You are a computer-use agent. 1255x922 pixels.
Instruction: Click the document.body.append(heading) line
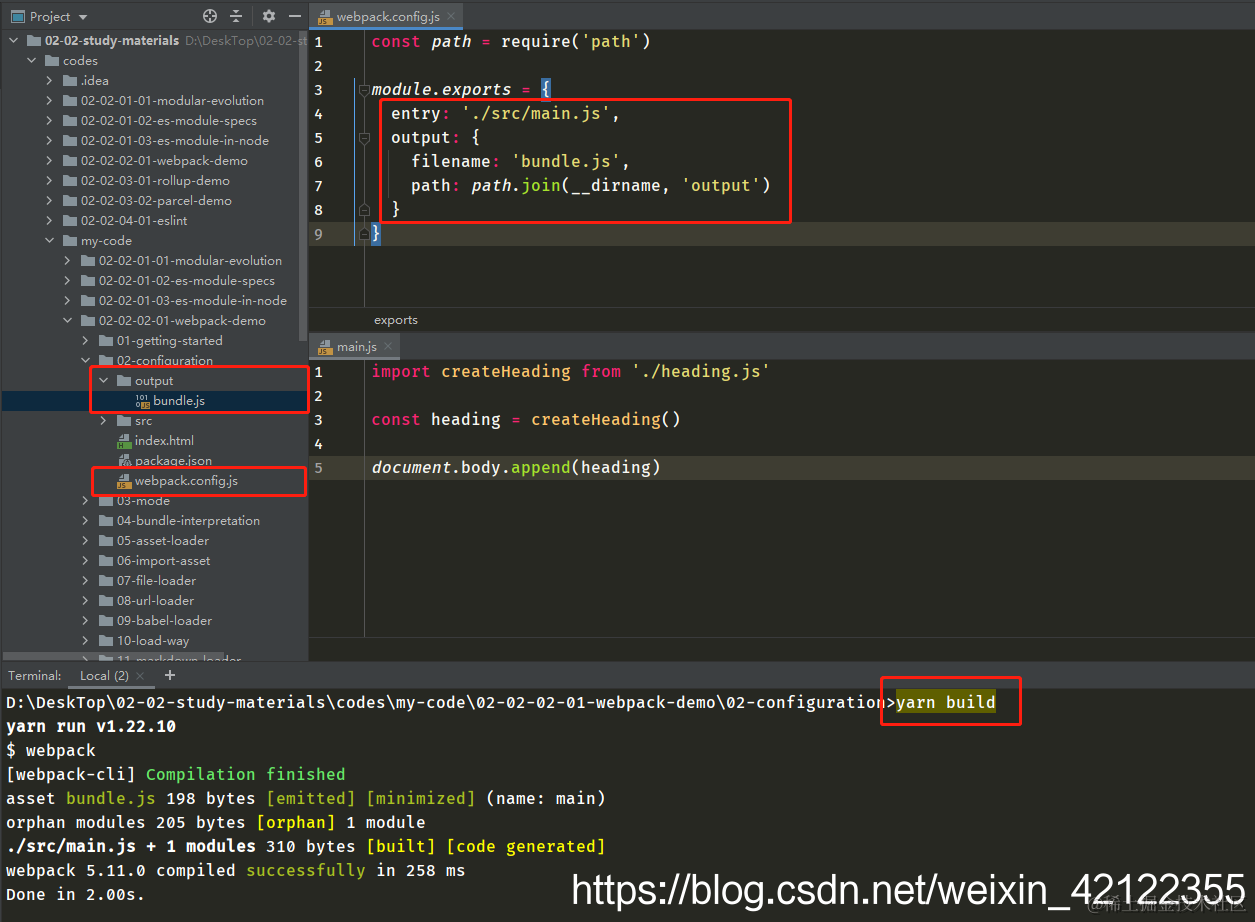516,468
